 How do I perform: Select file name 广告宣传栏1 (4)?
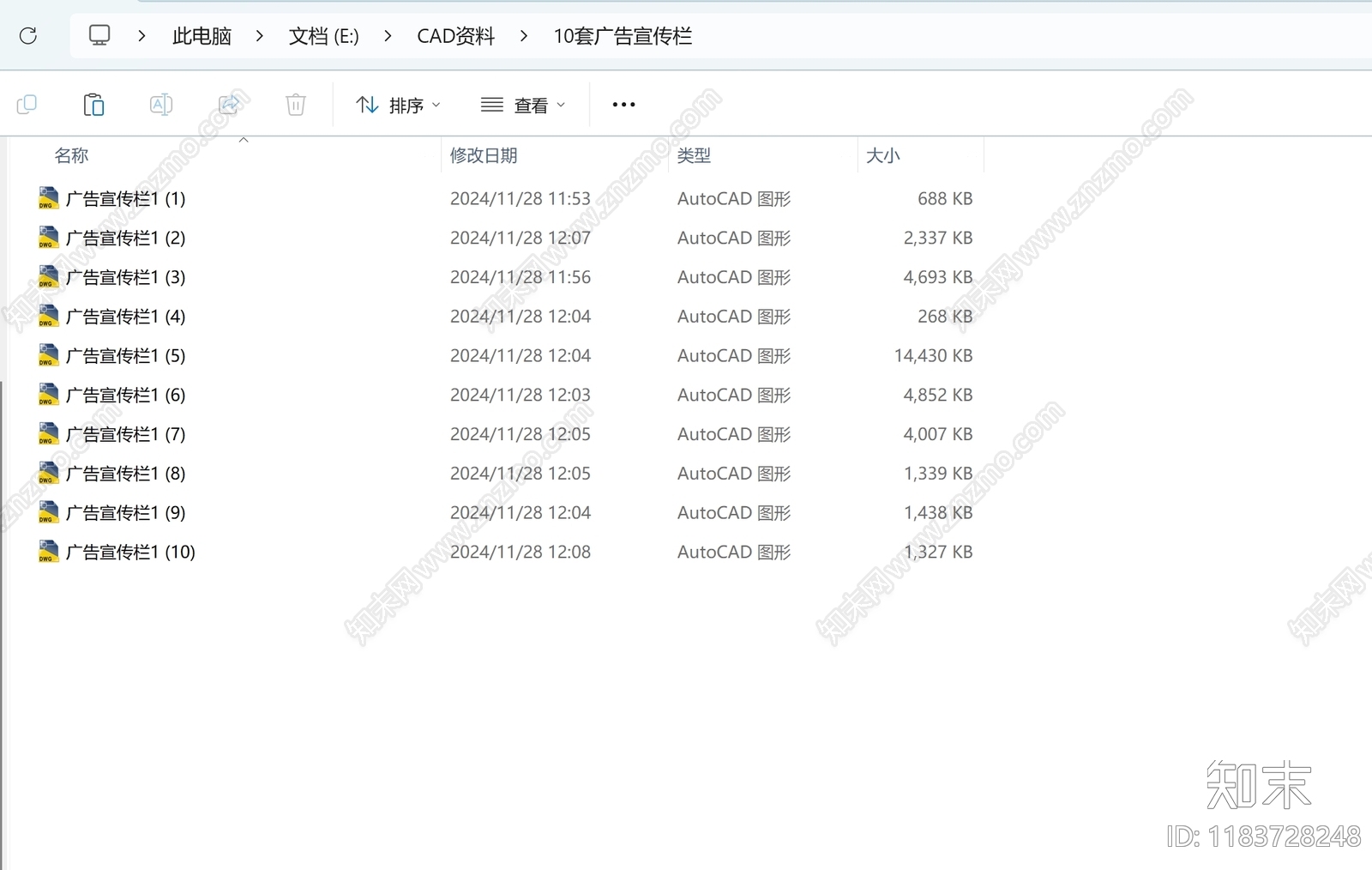coord(126,317)
